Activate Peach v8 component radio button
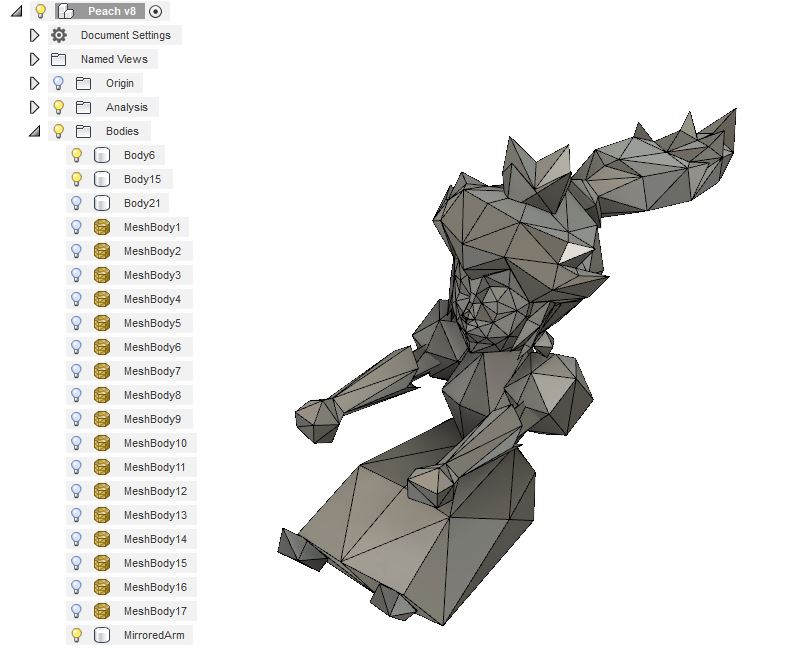The height and width of the screenshot is (648, 804). (155, 11)
